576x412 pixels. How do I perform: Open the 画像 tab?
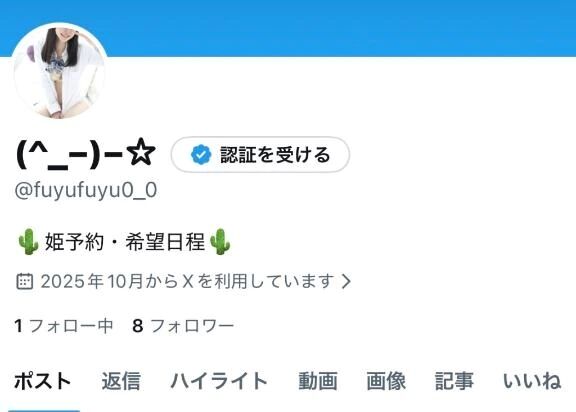coord(386,381)
